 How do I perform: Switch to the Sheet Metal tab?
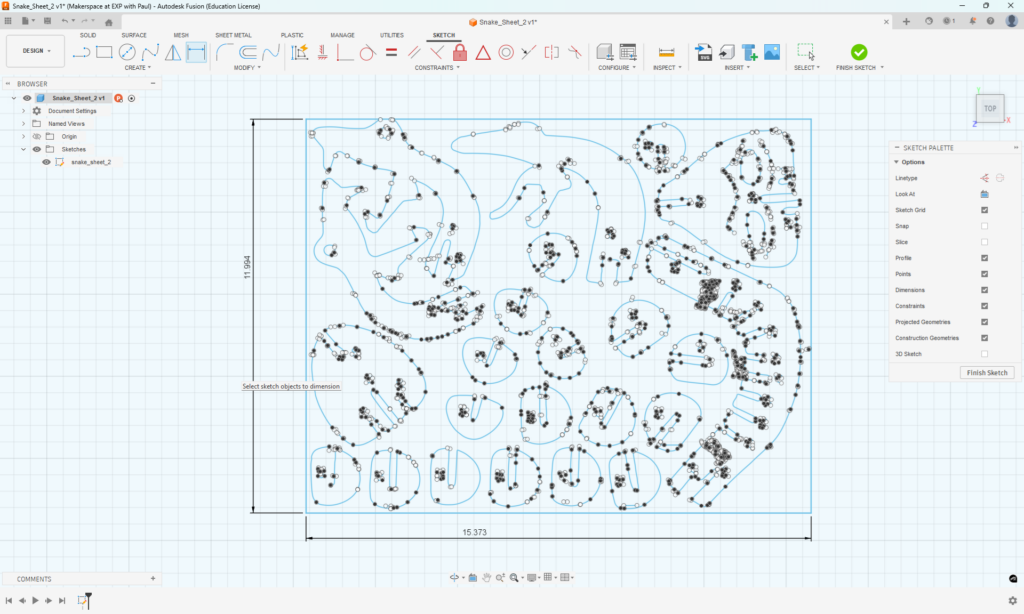tap(234, 34)
